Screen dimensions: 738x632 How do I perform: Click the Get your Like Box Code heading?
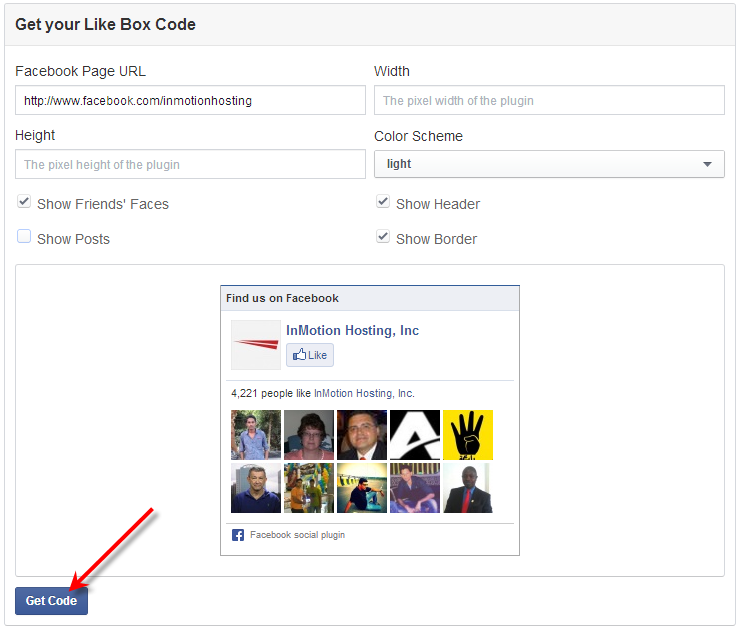105,24
